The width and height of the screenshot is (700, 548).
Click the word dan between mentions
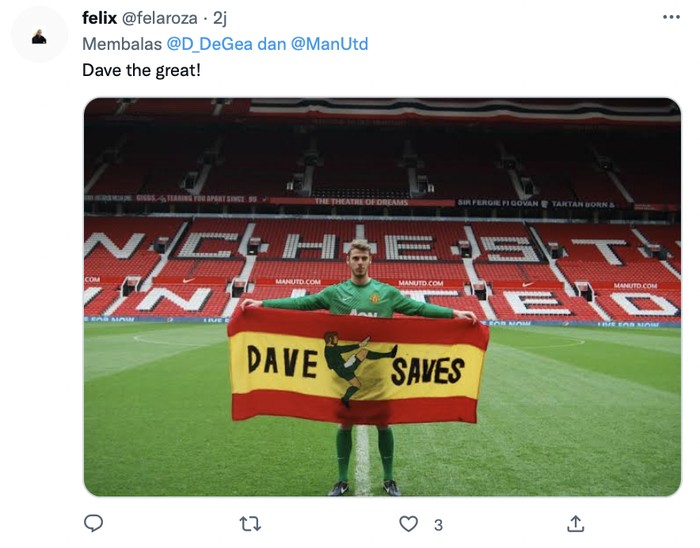[x=272, y=44]
